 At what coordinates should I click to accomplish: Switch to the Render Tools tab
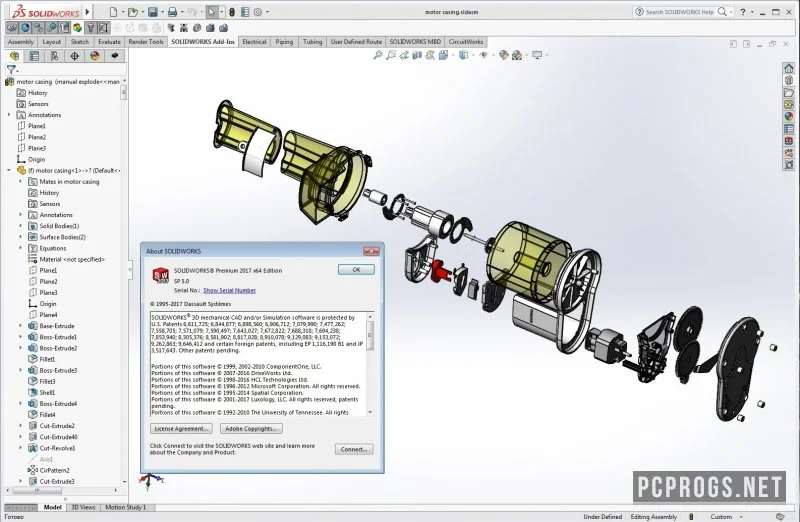[x=146, y=42]
